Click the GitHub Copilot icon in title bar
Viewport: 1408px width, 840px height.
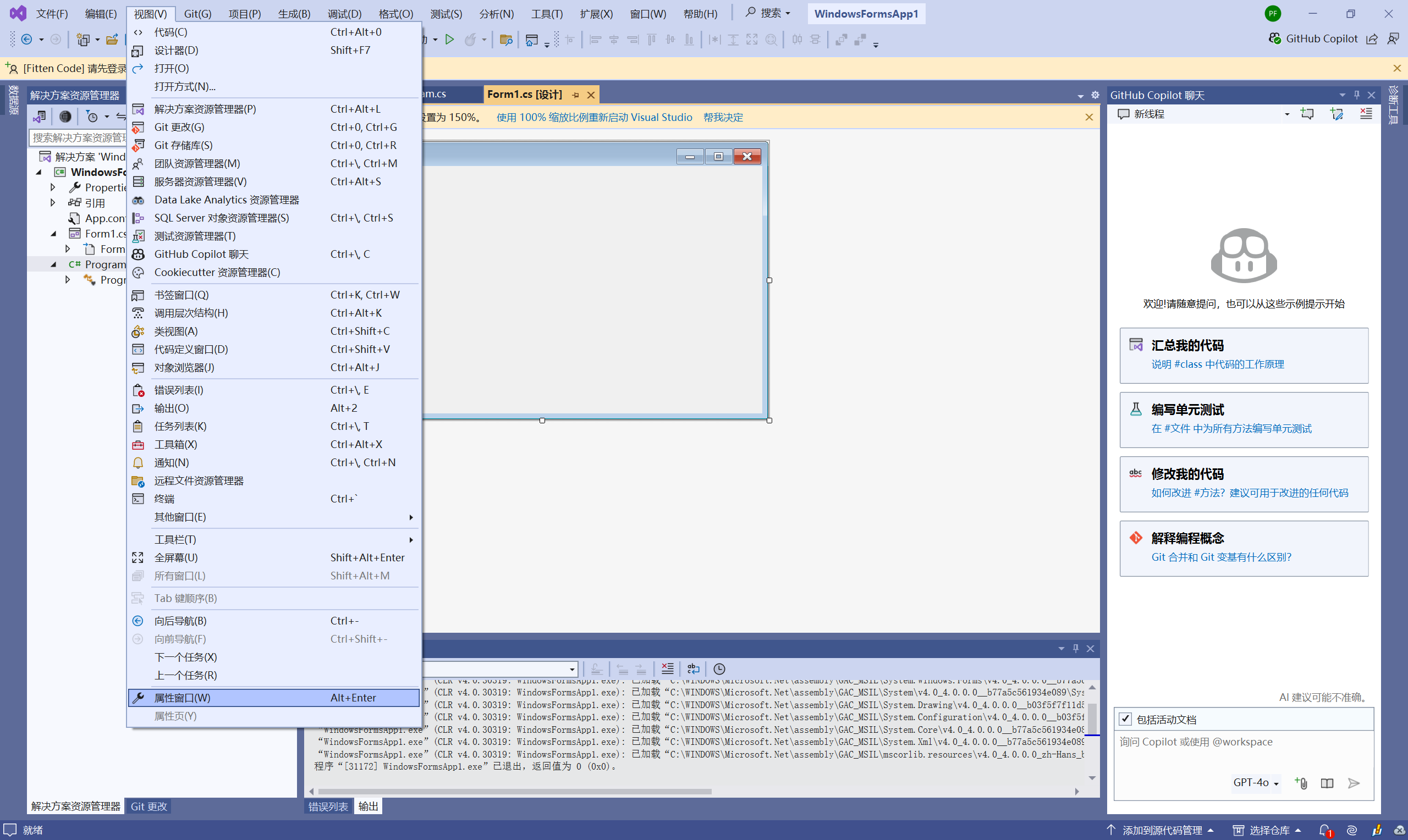click(x=1274, y=38)
